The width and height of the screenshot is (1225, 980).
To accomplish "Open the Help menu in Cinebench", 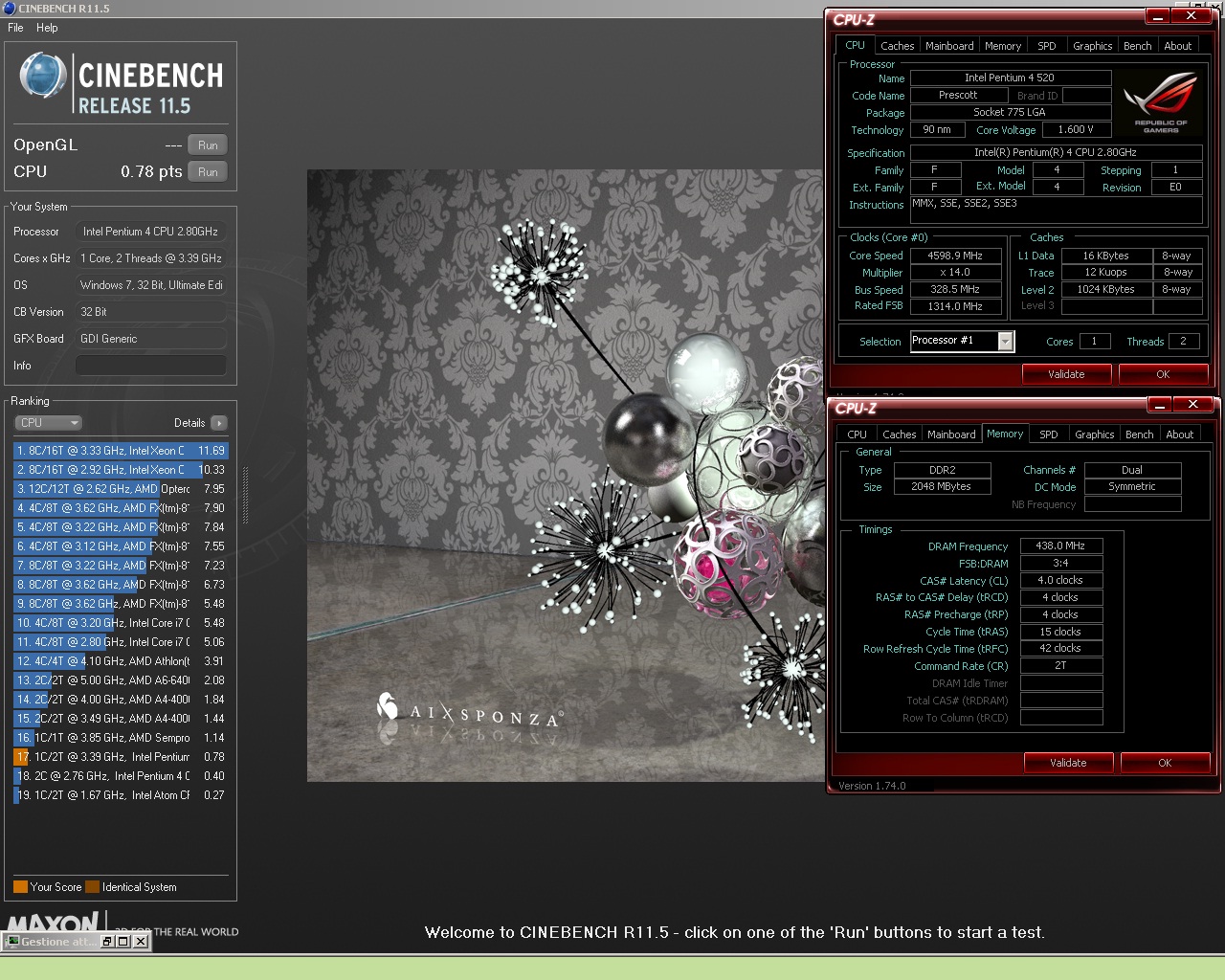I will [47, 28].
